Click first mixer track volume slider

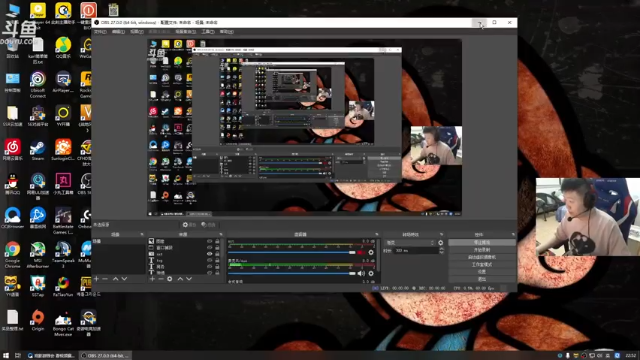[x=292, y=253]
